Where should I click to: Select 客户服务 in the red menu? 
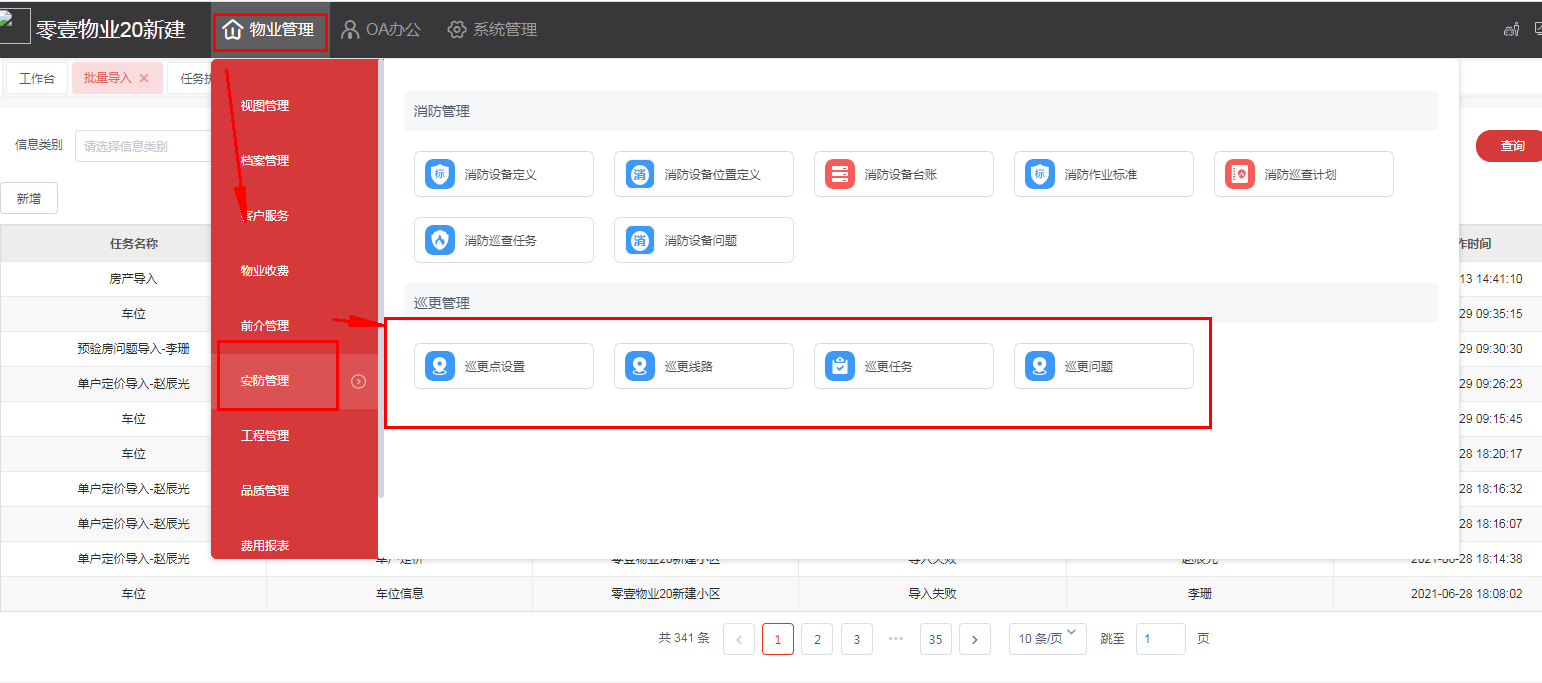[x=265, y=216]
